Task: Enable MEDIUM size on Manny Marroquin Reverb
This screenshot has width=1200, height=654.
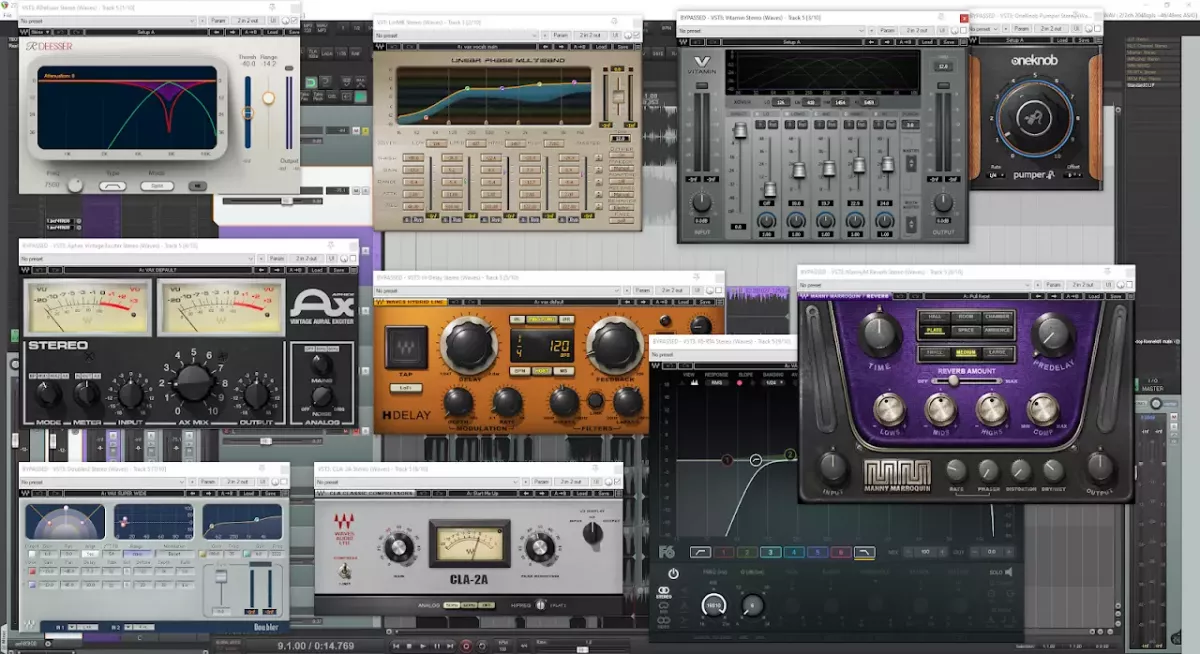Action: [966, 352]
